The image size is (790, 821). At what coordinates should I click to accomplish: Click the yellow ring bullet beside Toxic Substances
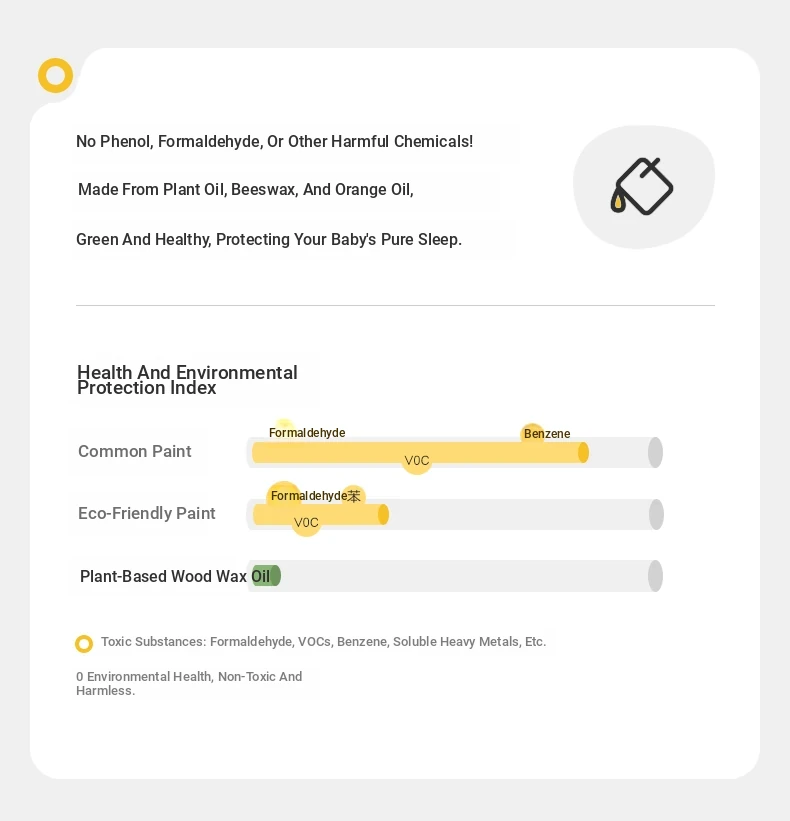[84, 644]
